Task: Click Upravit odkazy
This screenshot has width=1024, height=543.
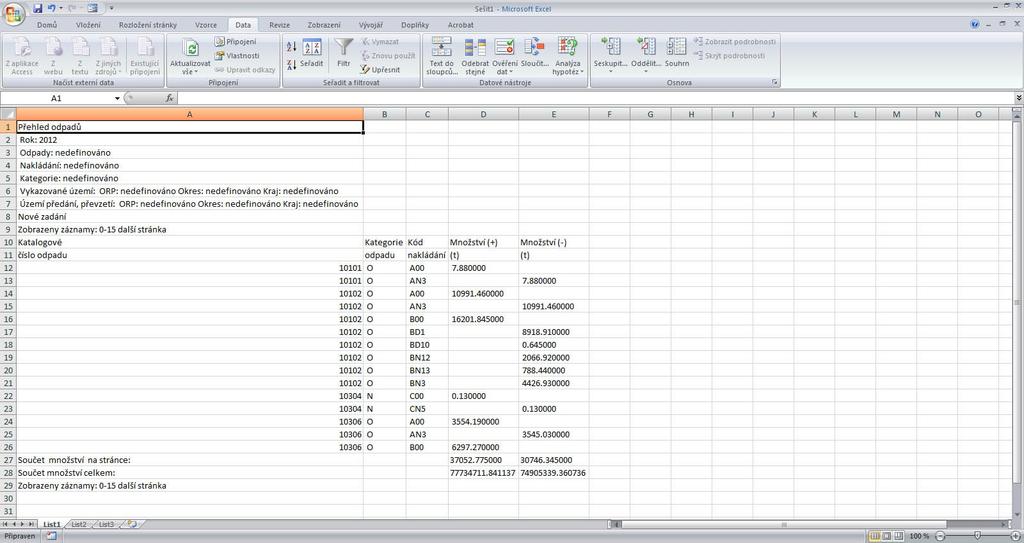Action: (245, 69)
